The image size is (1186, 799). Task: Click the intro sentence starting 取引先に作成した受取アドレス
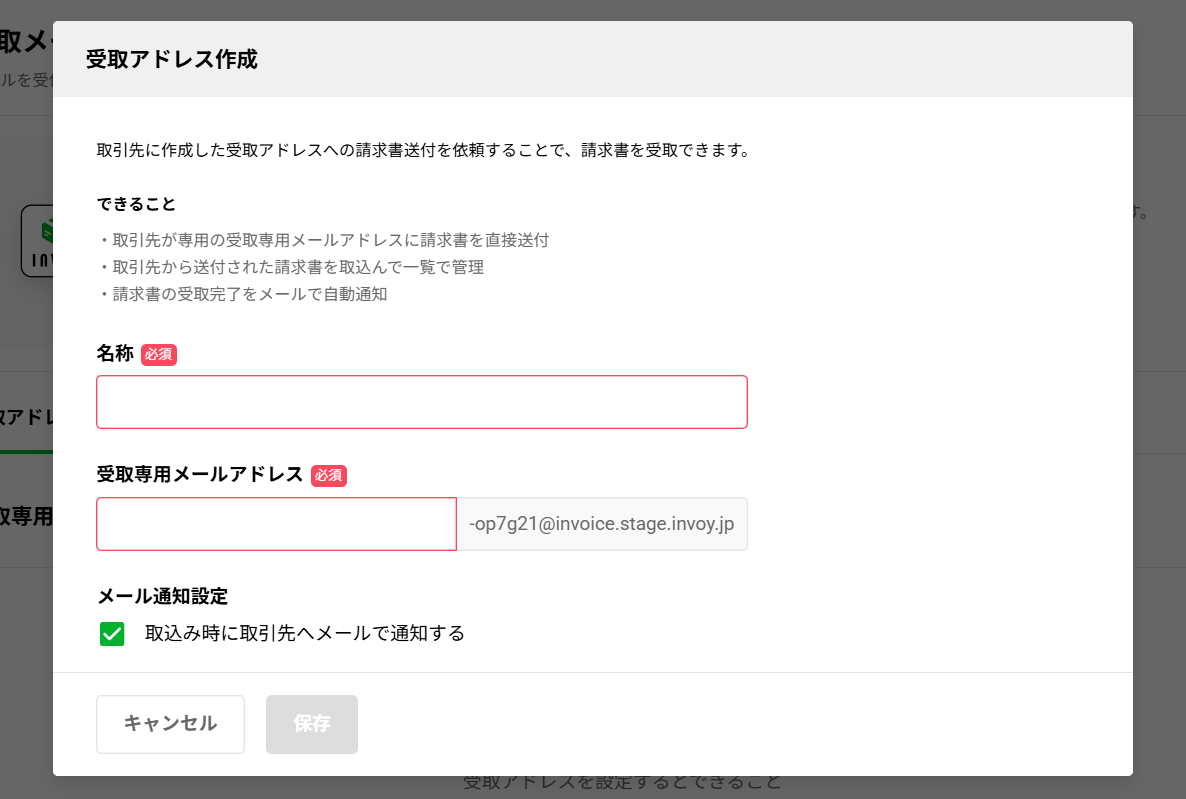(424, 151)
